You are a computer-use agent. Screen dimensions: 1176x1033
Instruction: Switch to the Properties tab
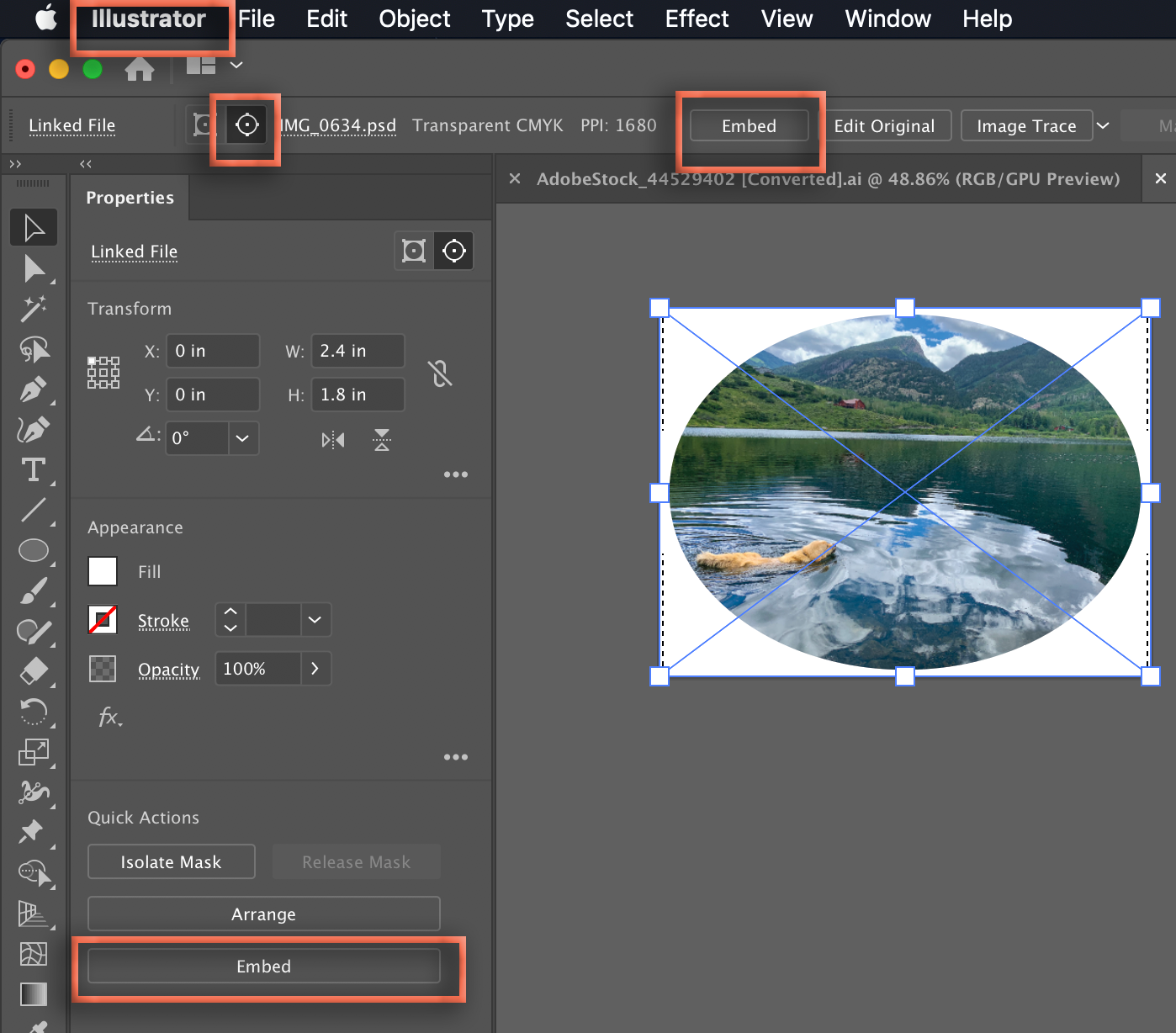click(130, 197)
